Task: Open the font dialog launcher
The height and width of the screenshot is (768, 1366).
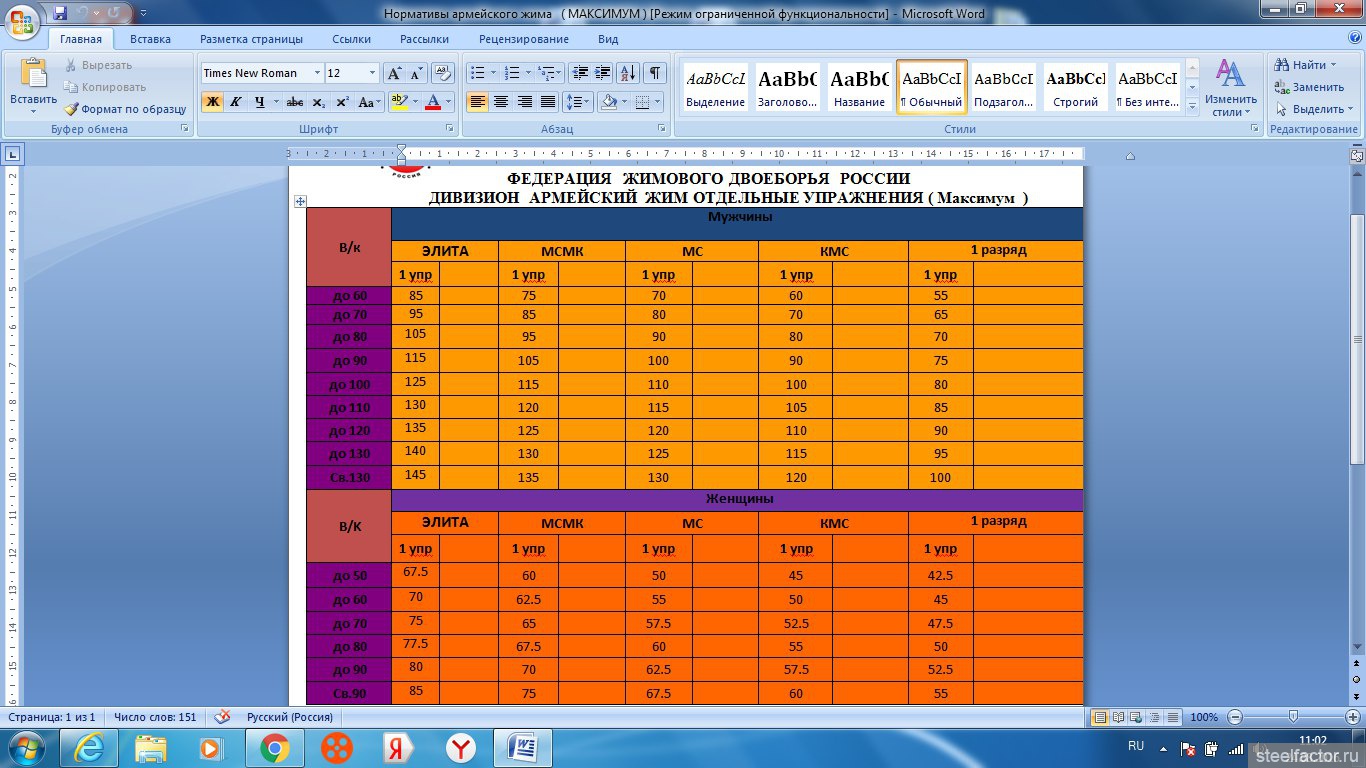Action: [x=448, y=129]
